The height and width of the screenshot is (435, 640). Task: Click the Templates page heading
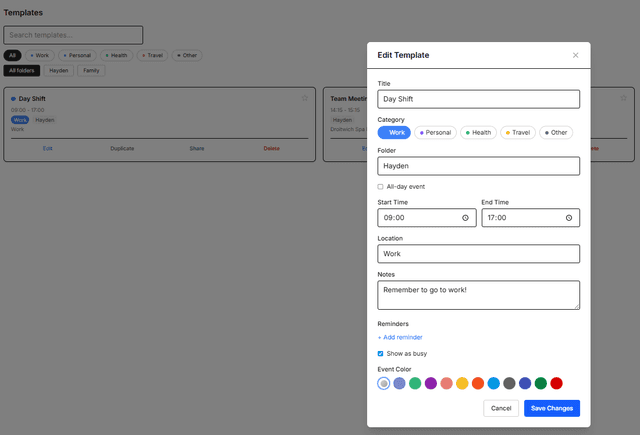click(23, 13)
